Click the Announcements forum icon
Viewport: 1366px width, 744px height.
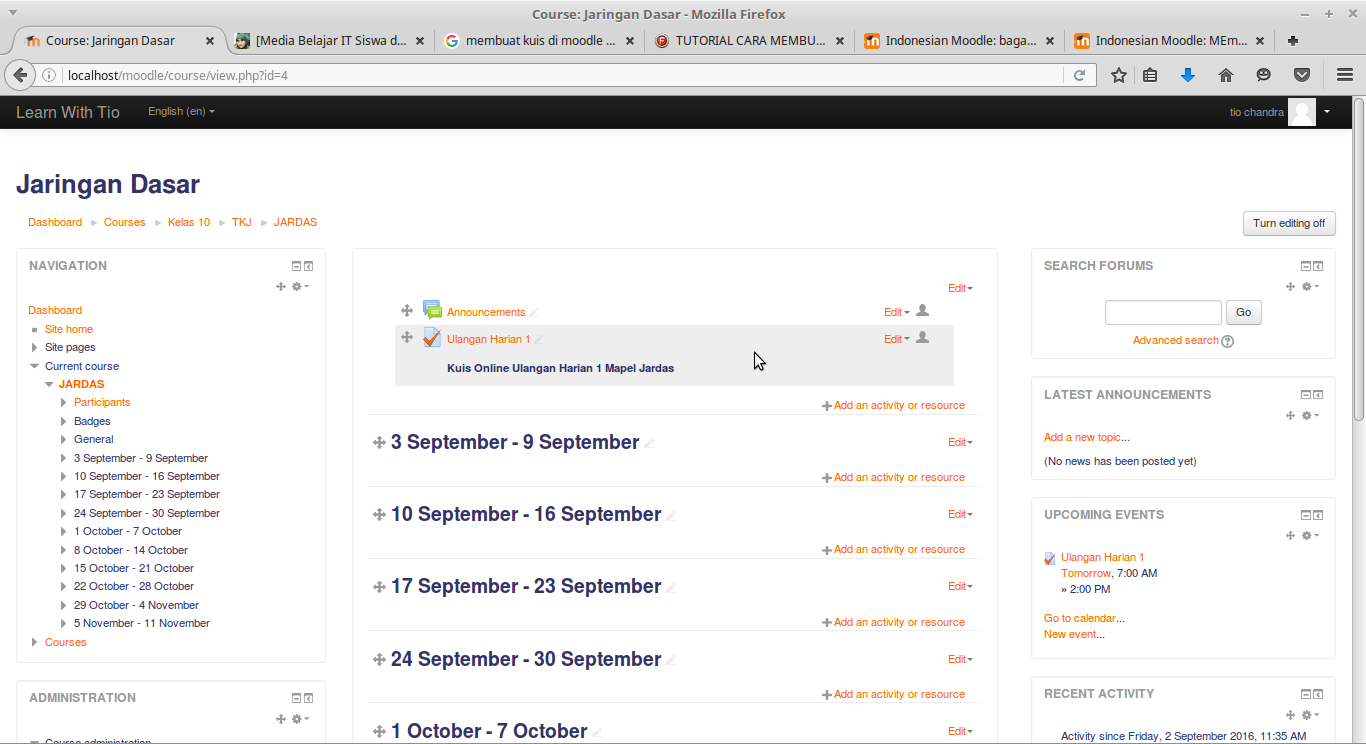(431, 311)
